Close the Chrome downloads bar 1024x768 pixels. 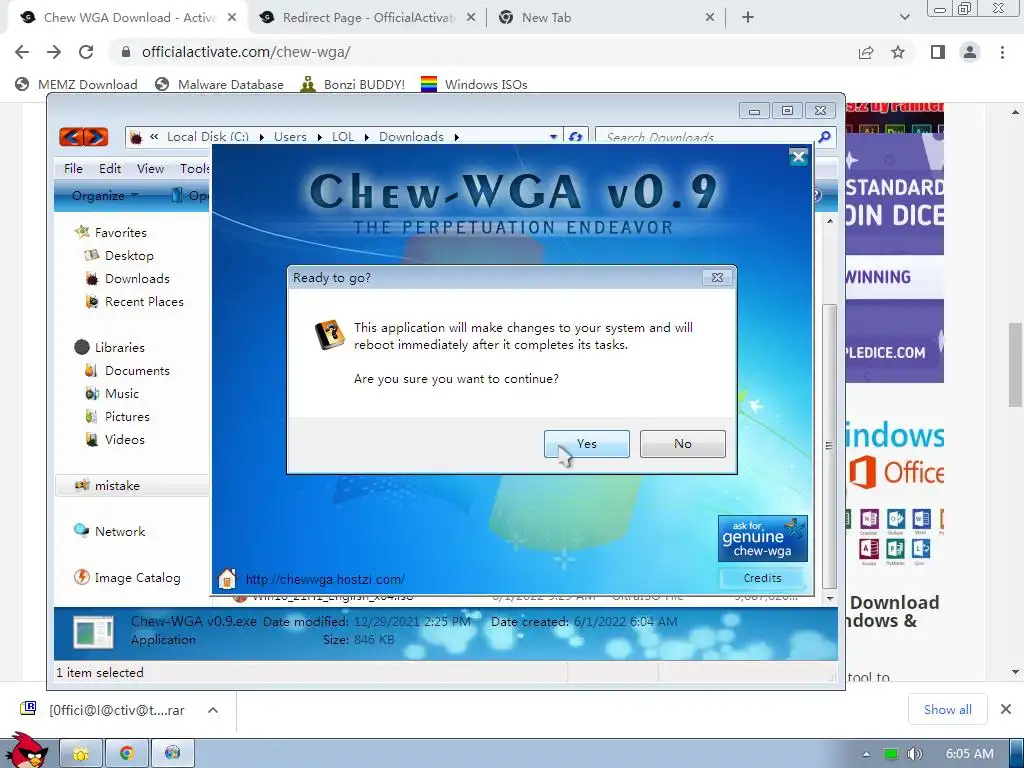point(1006,709)
